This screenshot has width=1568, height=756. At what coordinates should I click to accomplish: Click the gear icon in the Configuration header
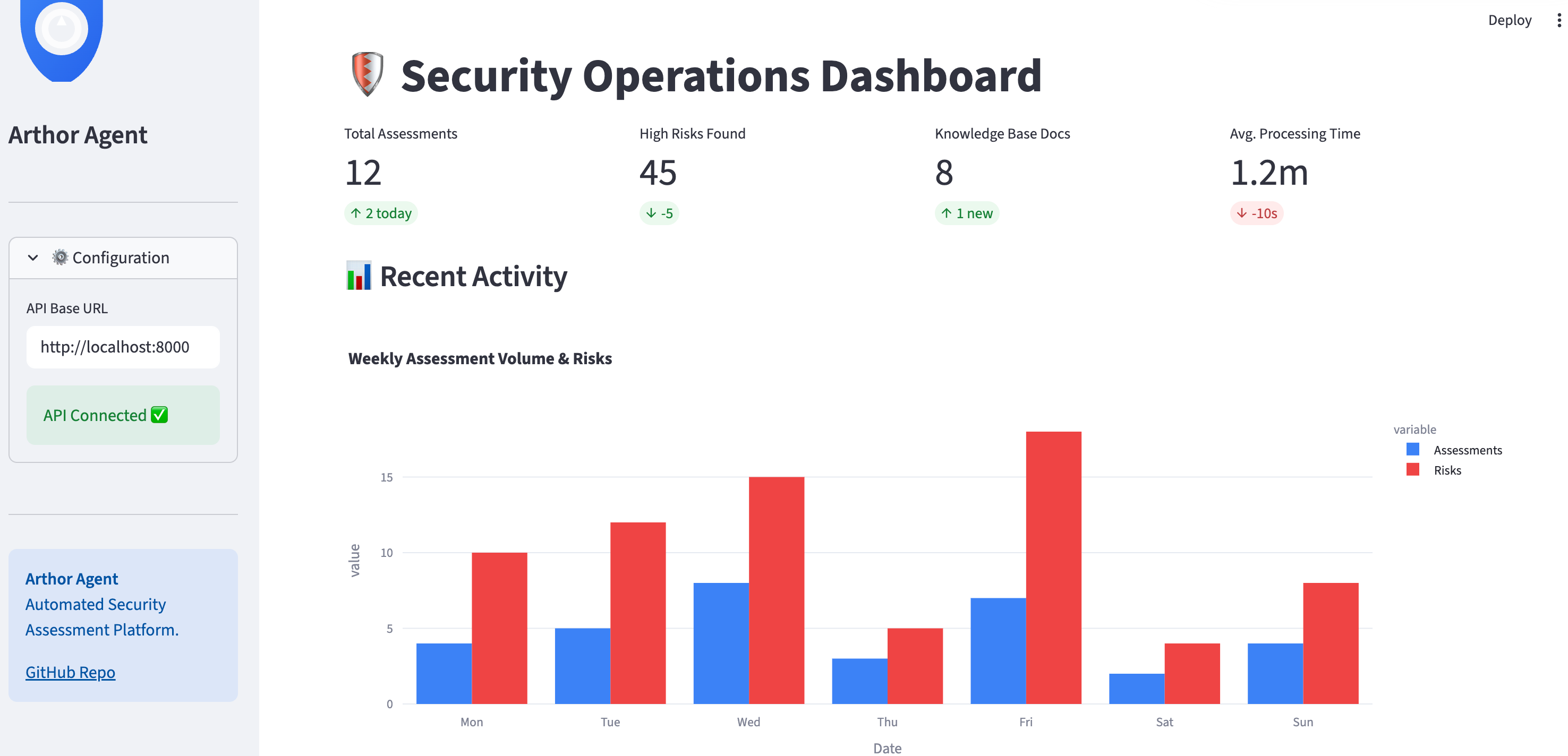[x=60, y=257]
